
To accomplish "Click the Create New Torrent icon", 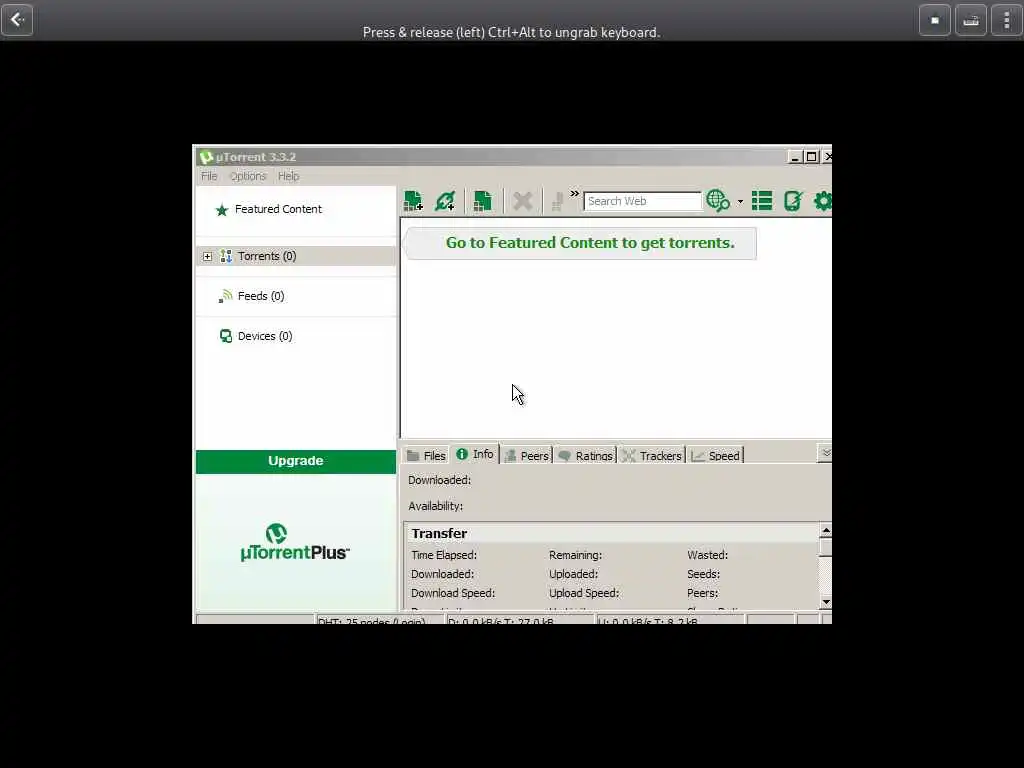I will (x=483, y=201).
